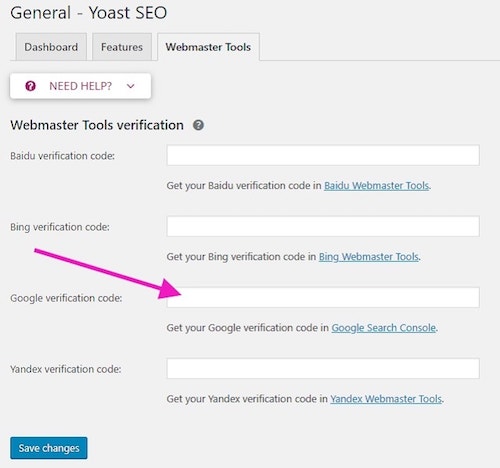
Task: Select the Webmaster Tools tab
Action: click(208, 47)
